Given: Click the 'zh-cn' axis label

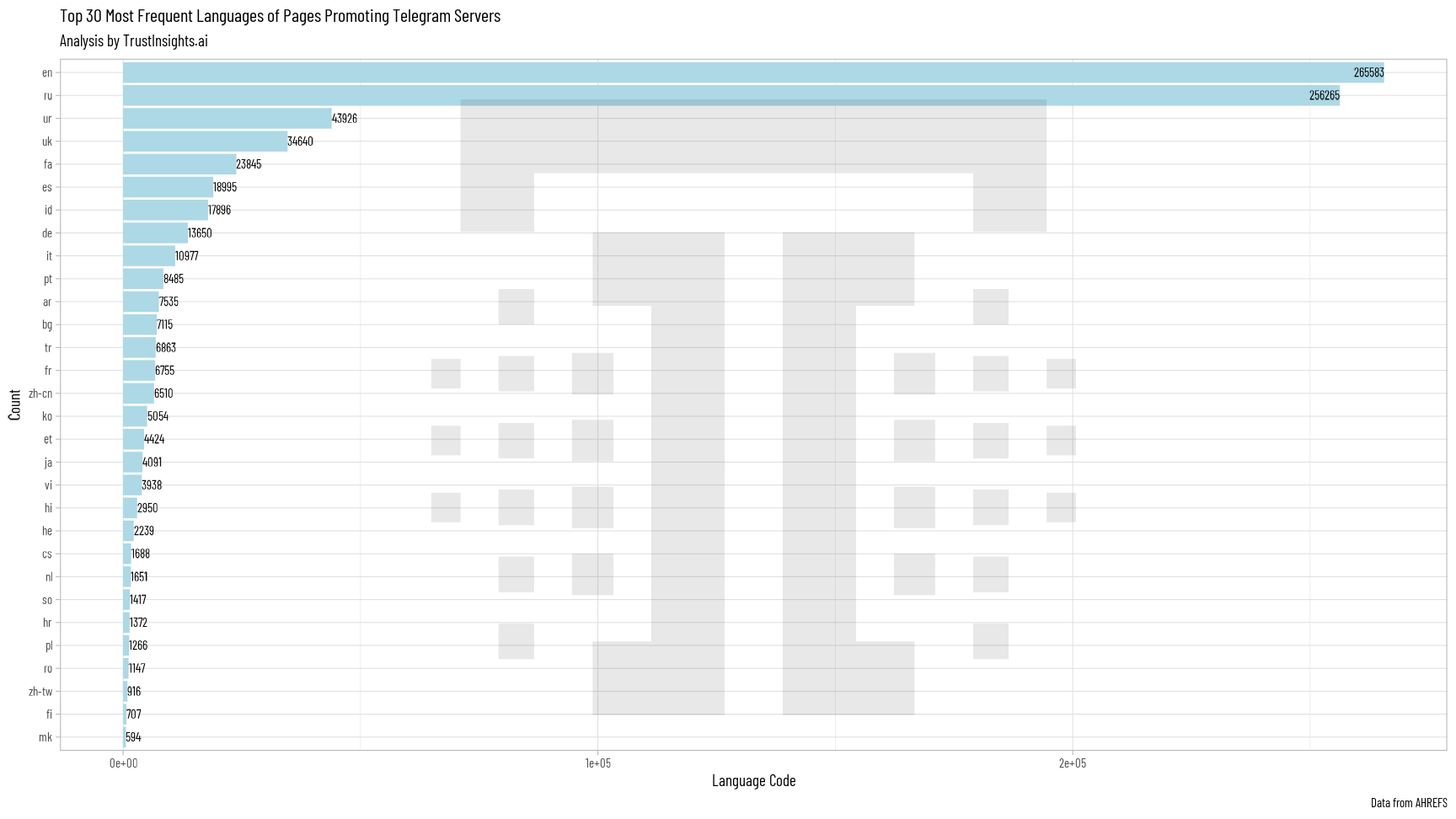Looking at the screenshot, I should (40, 393).
